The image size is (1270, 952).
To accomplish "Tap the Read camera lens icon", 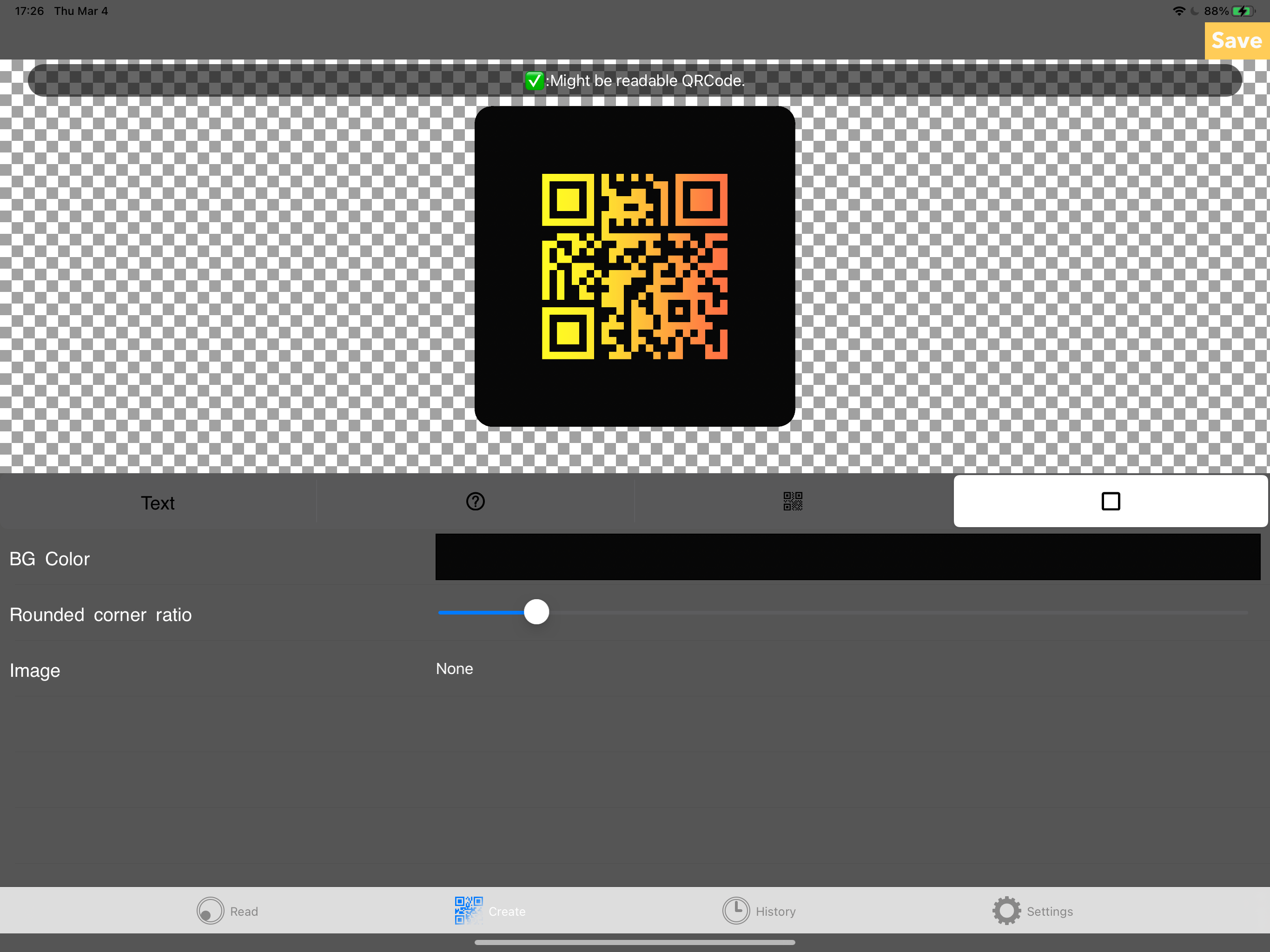I will coord(210,911).
